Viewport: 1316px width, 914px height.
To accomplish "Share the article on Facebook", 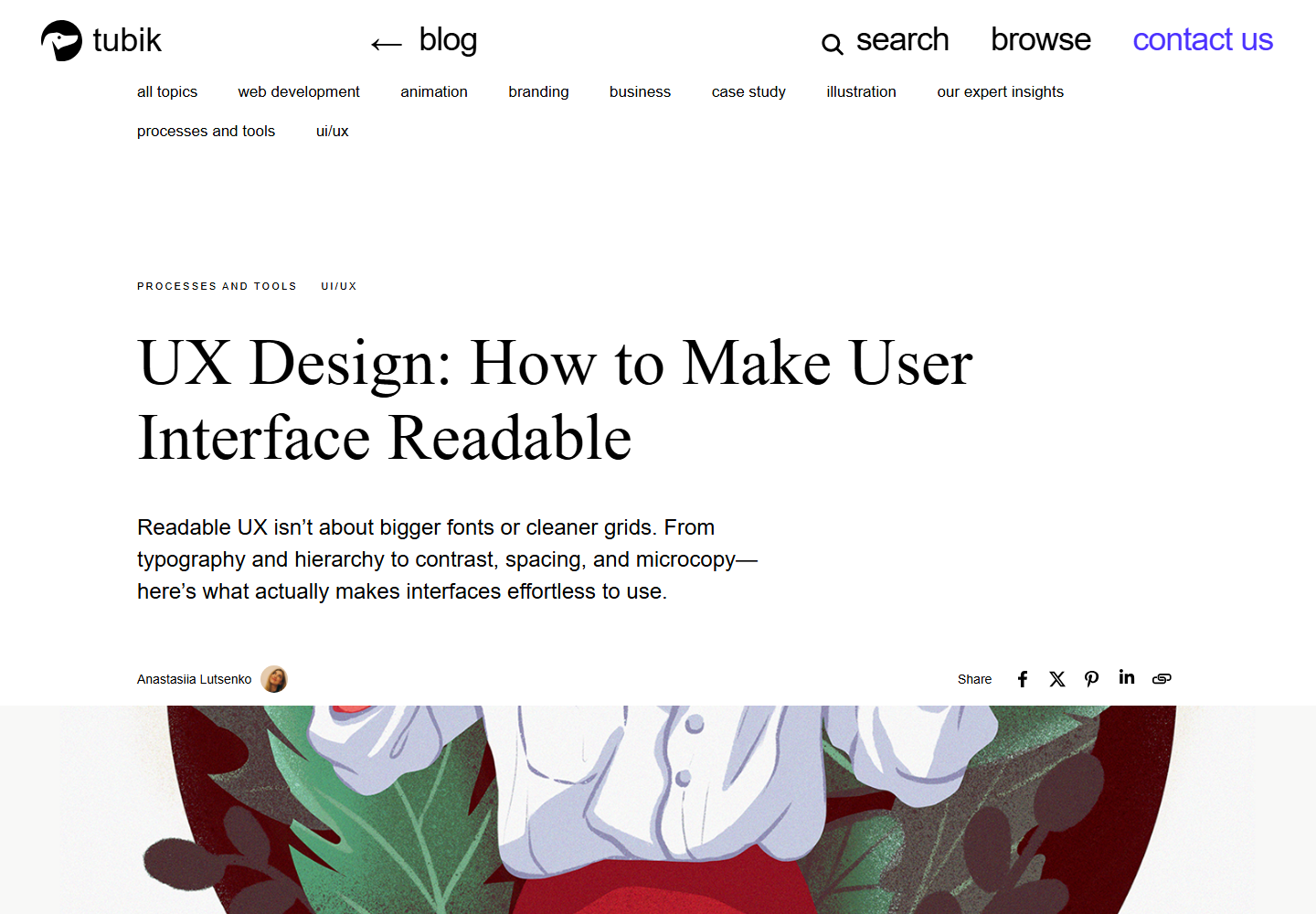I will pyautogui.click(x=1023, y=679).
